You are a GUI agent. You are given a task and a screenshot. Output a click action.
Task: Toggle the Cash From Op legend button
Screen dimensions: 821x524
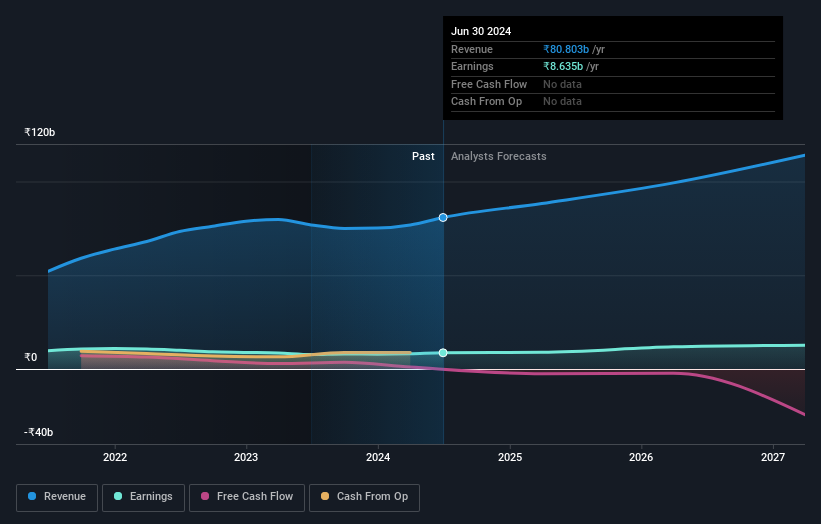click(364, 497)
